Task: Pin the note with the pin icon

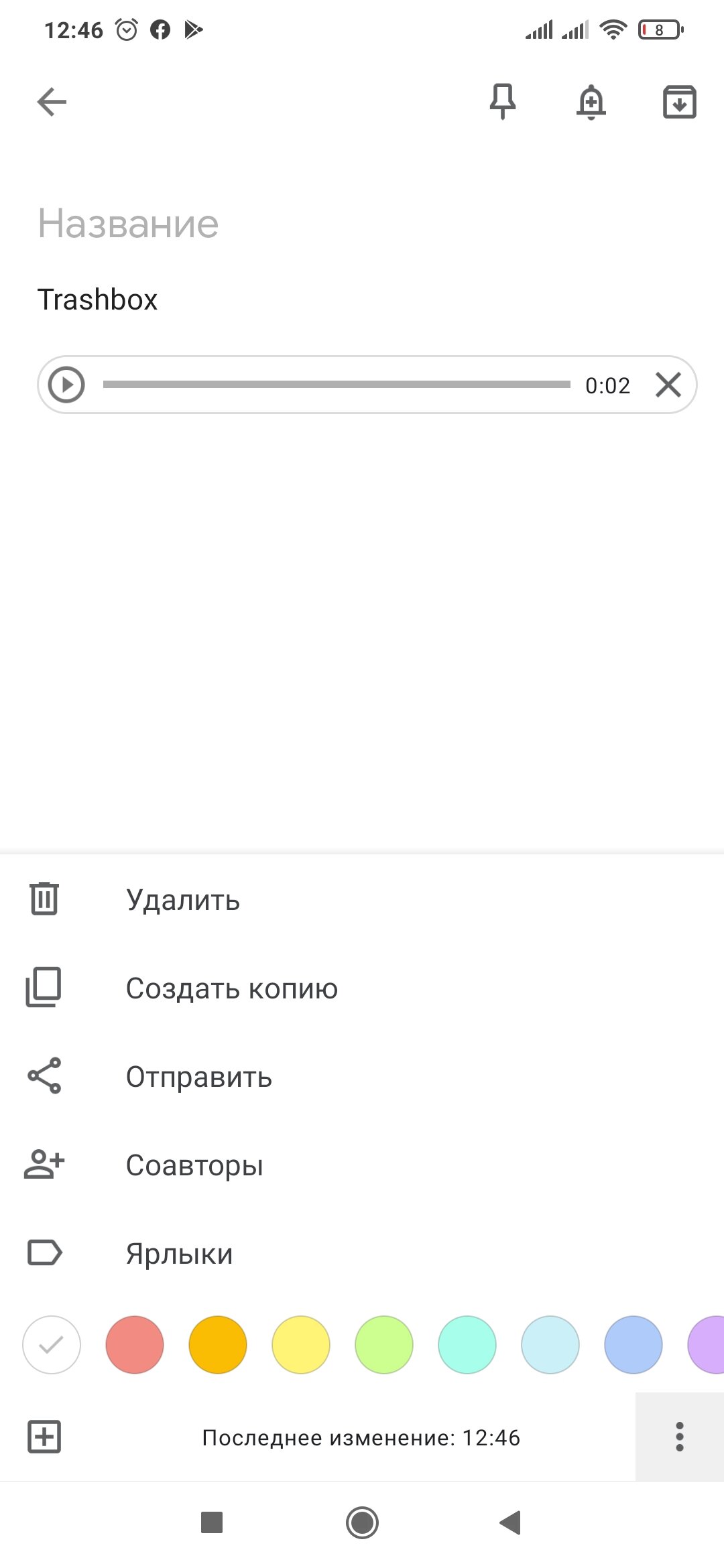Action: [503, 102]
